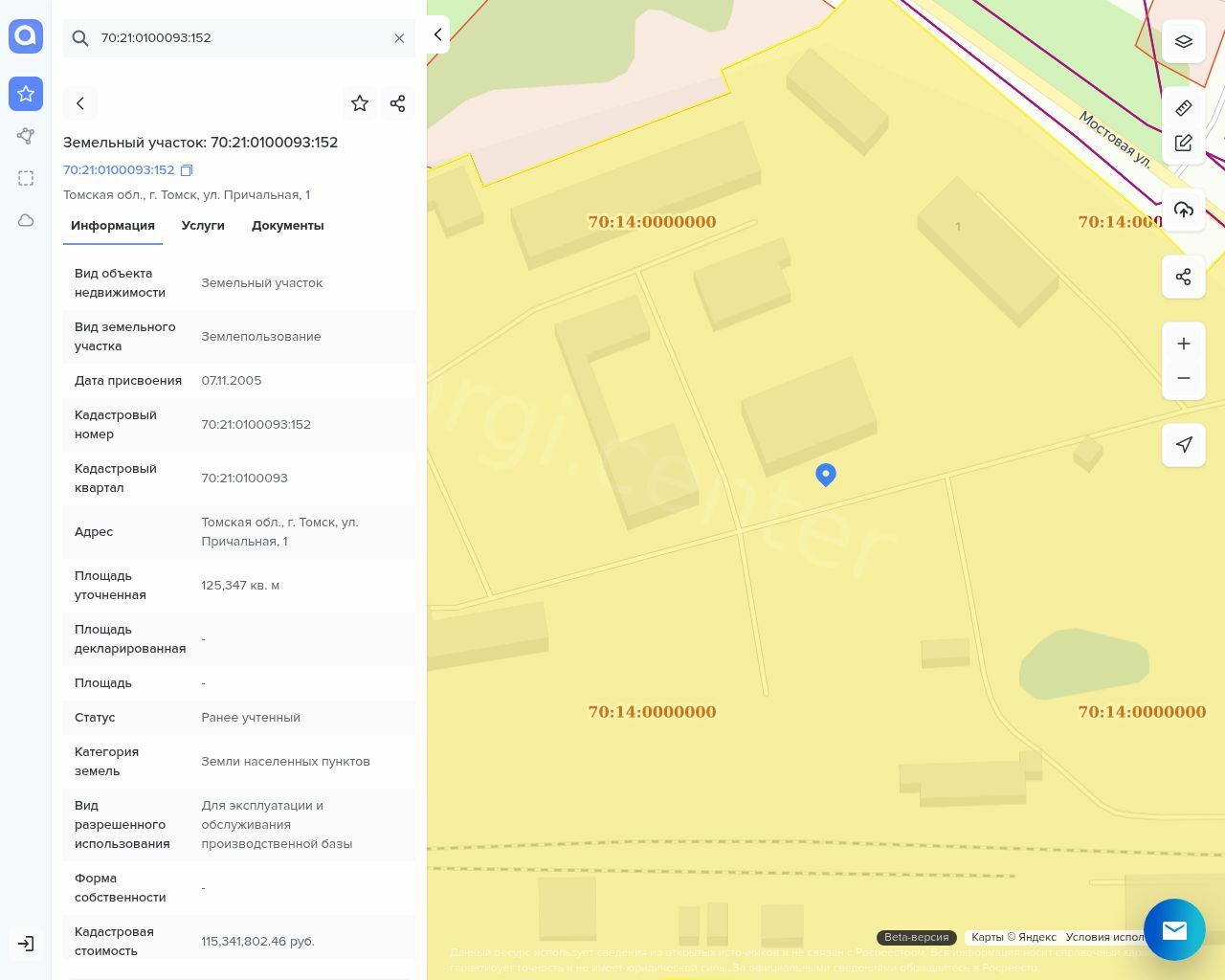Share the map via right-side share button

pos(1184,277)
